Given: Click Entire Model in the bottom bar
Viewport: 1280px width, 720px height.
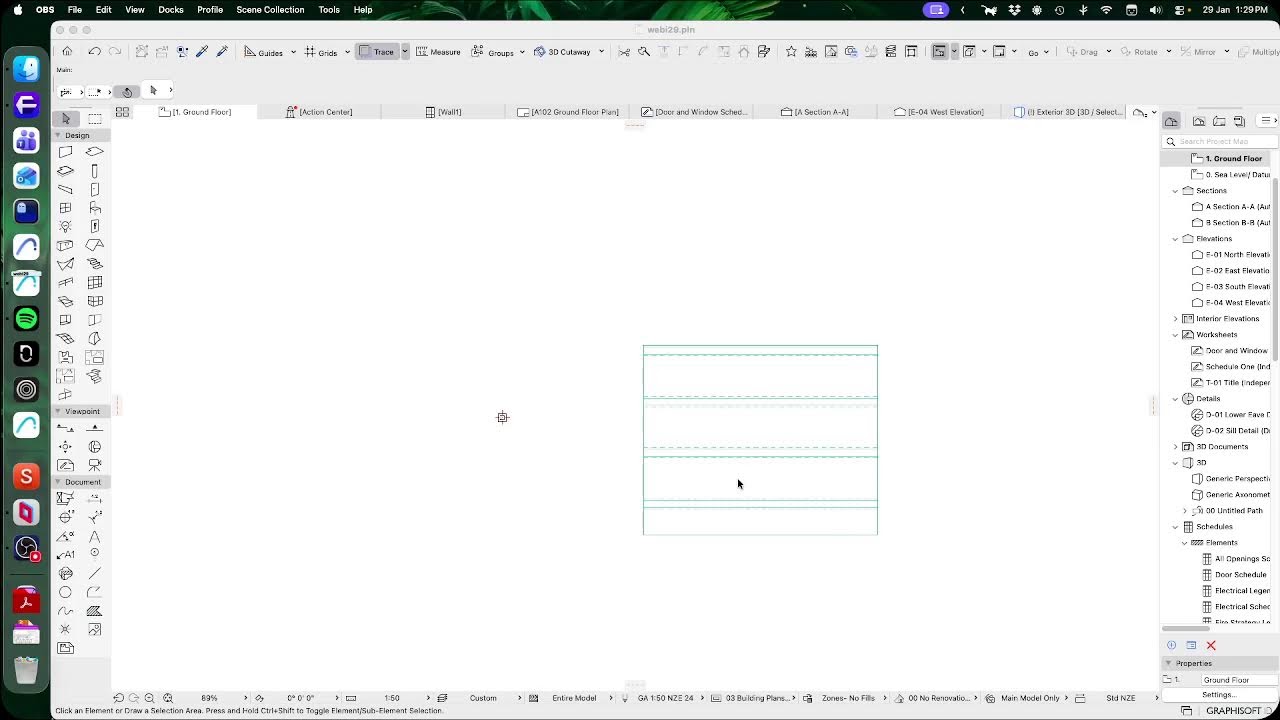Looking at the screenshot, I should point(574,698).
